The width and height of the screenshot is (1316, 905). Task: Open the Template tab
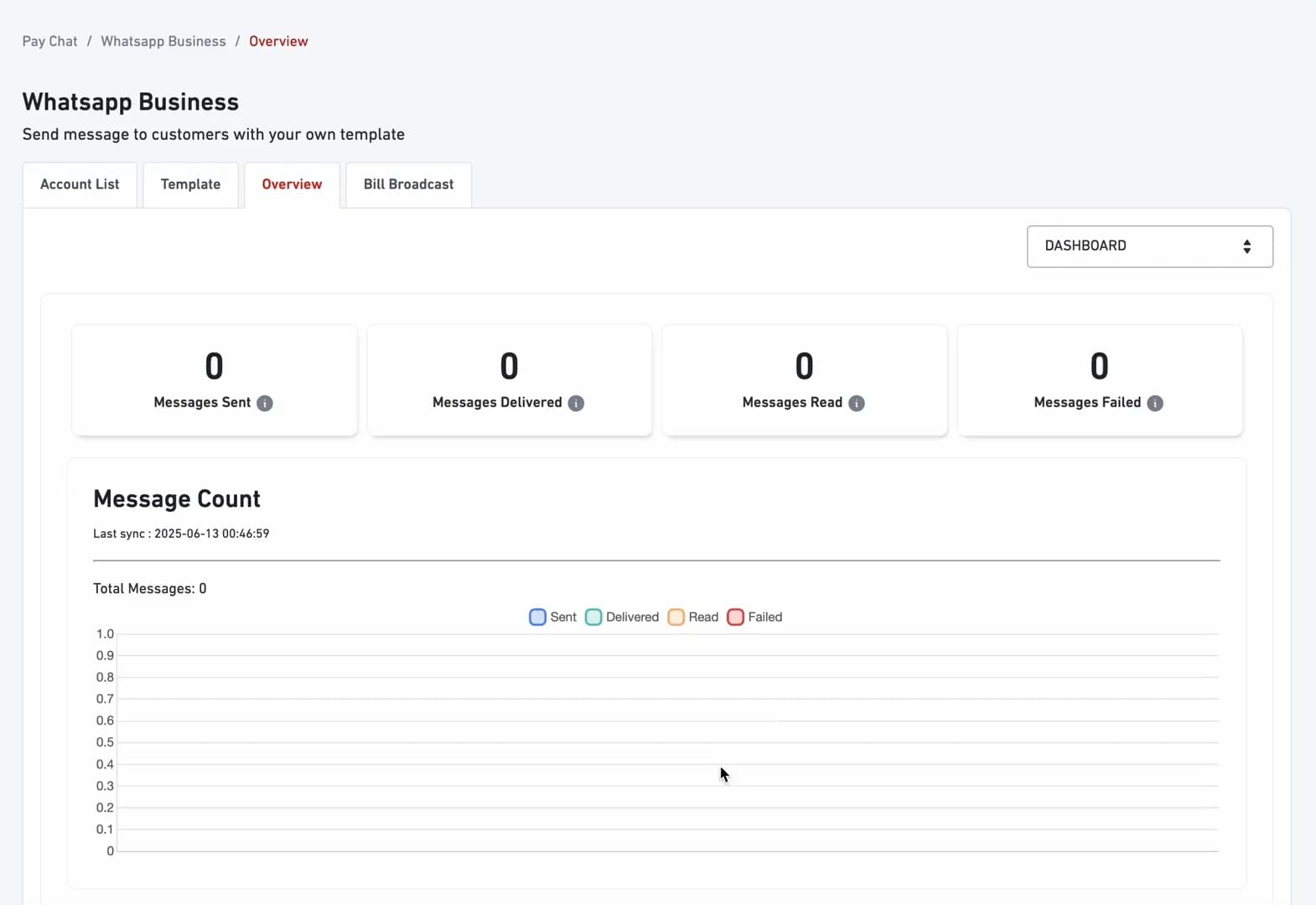pyautogui.click(x=190, y=184)
